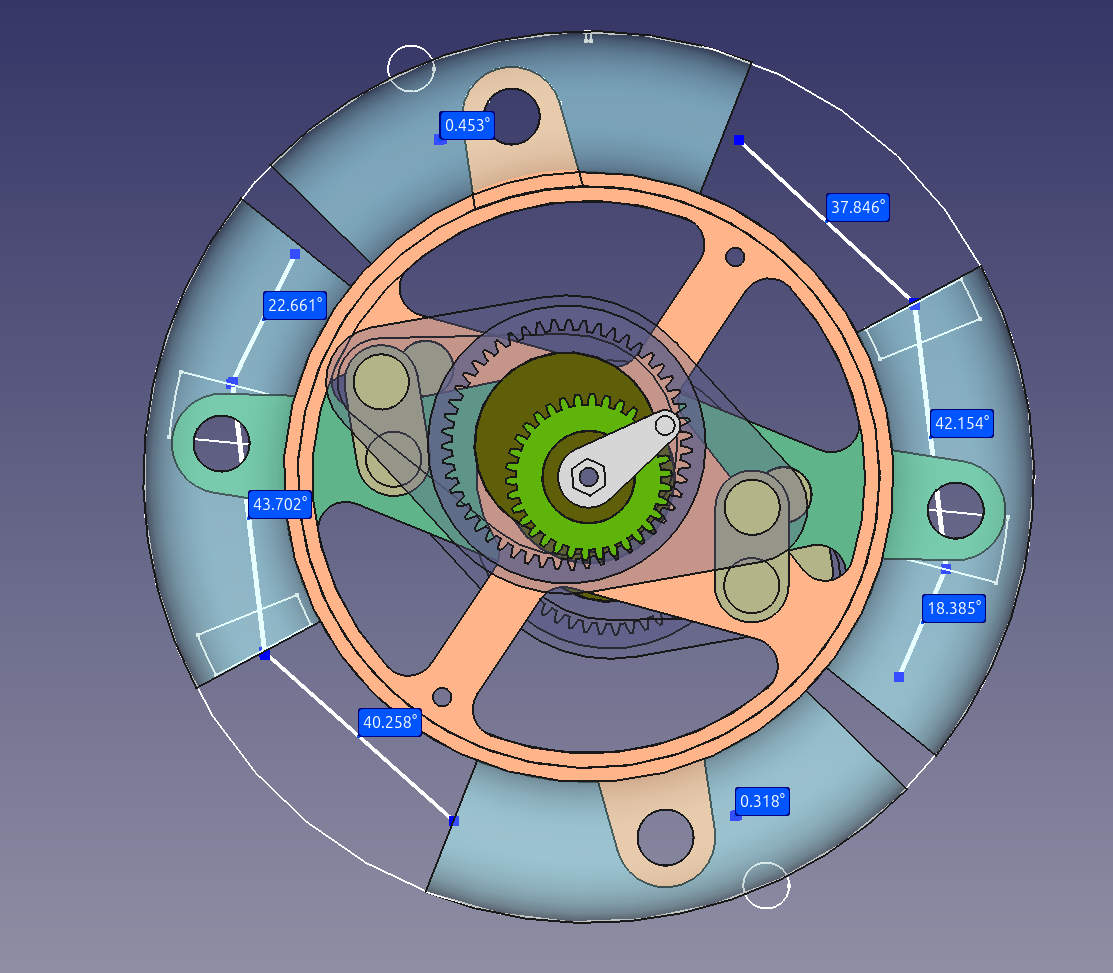1113x973 pixels.
Task: Click the empty sketch circle near top-left rim
Action: click(411, 68)
